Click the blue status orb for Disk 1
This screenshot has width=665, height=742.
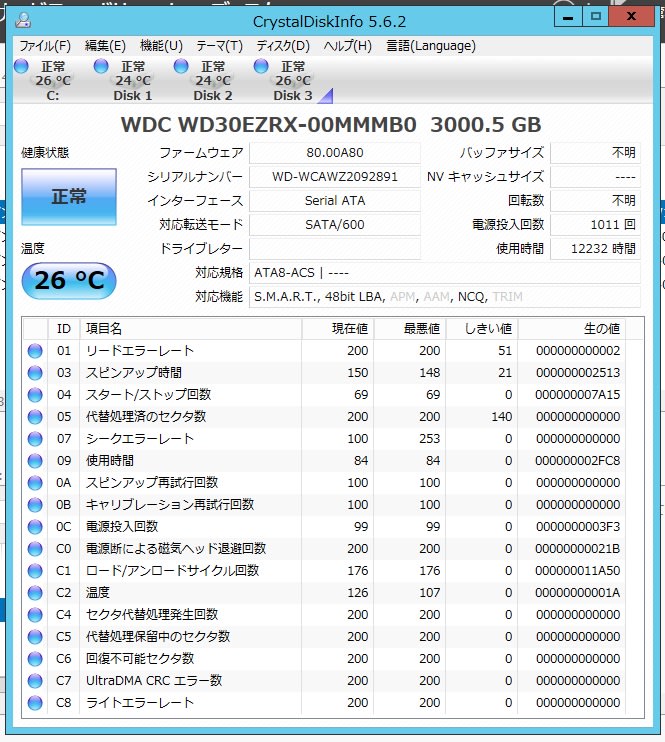coord(101,66)
